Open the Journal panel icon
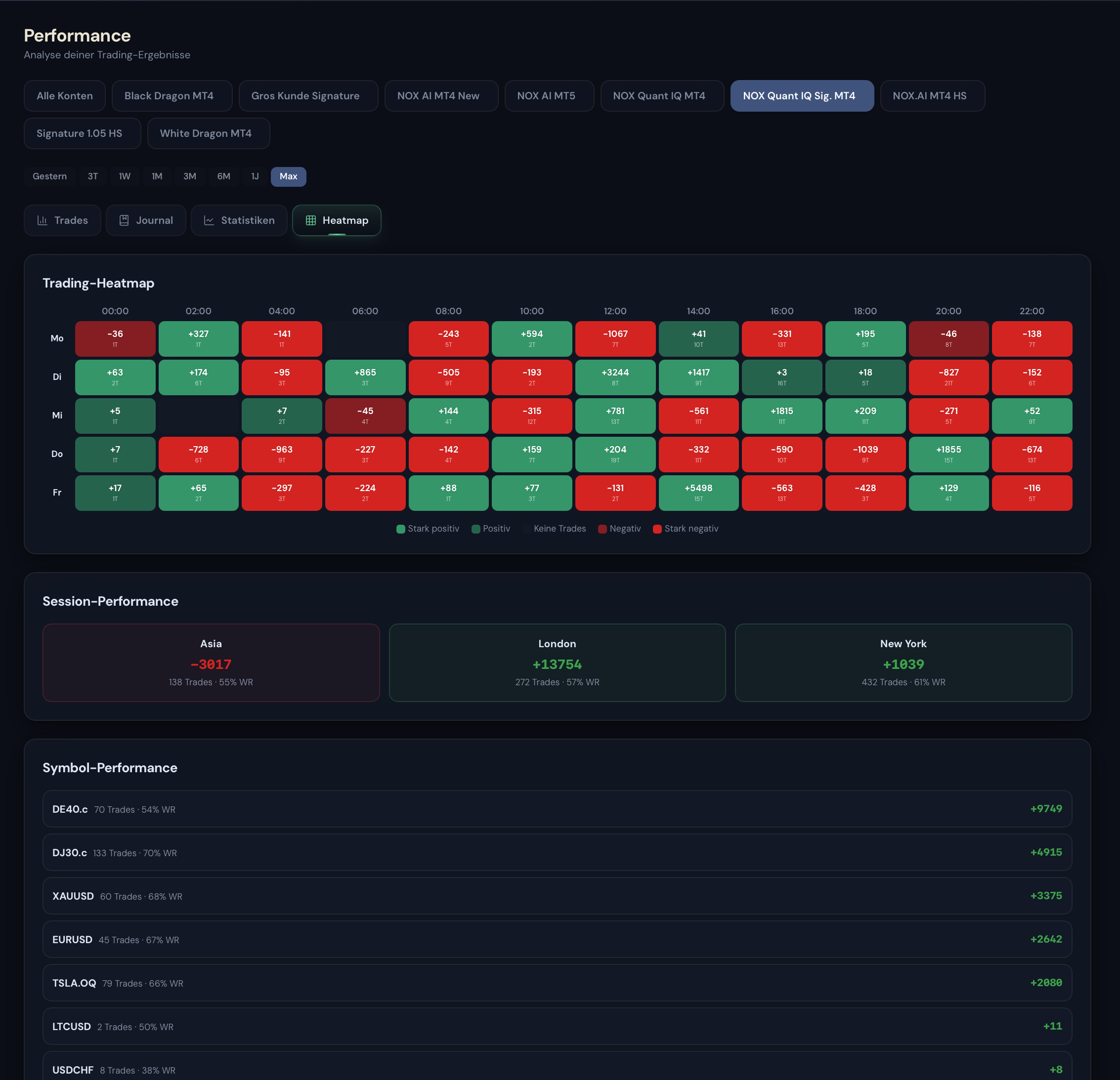 point(124,220)
